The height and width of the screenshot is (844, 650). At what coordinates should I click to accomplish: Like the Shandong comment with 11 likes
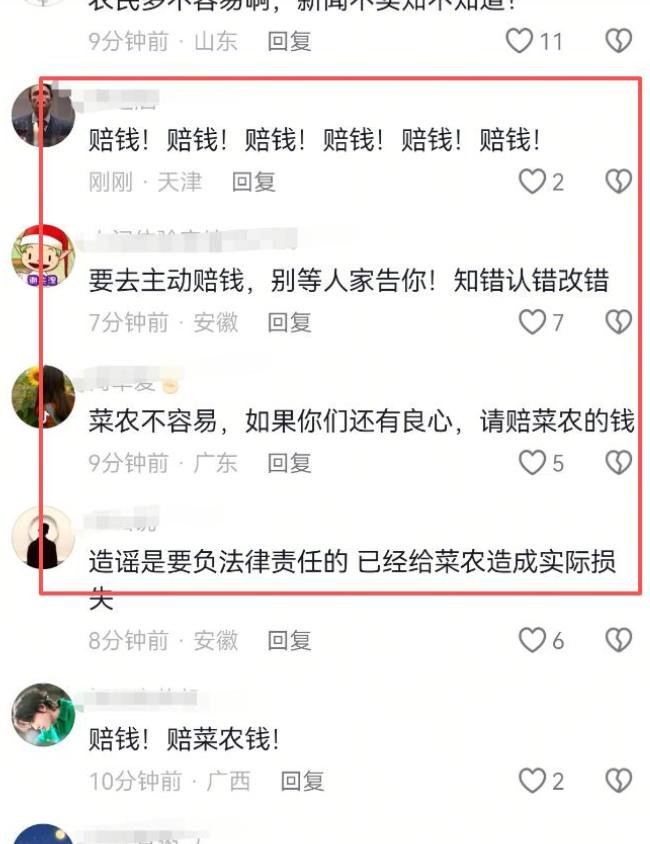pos(519,41)
